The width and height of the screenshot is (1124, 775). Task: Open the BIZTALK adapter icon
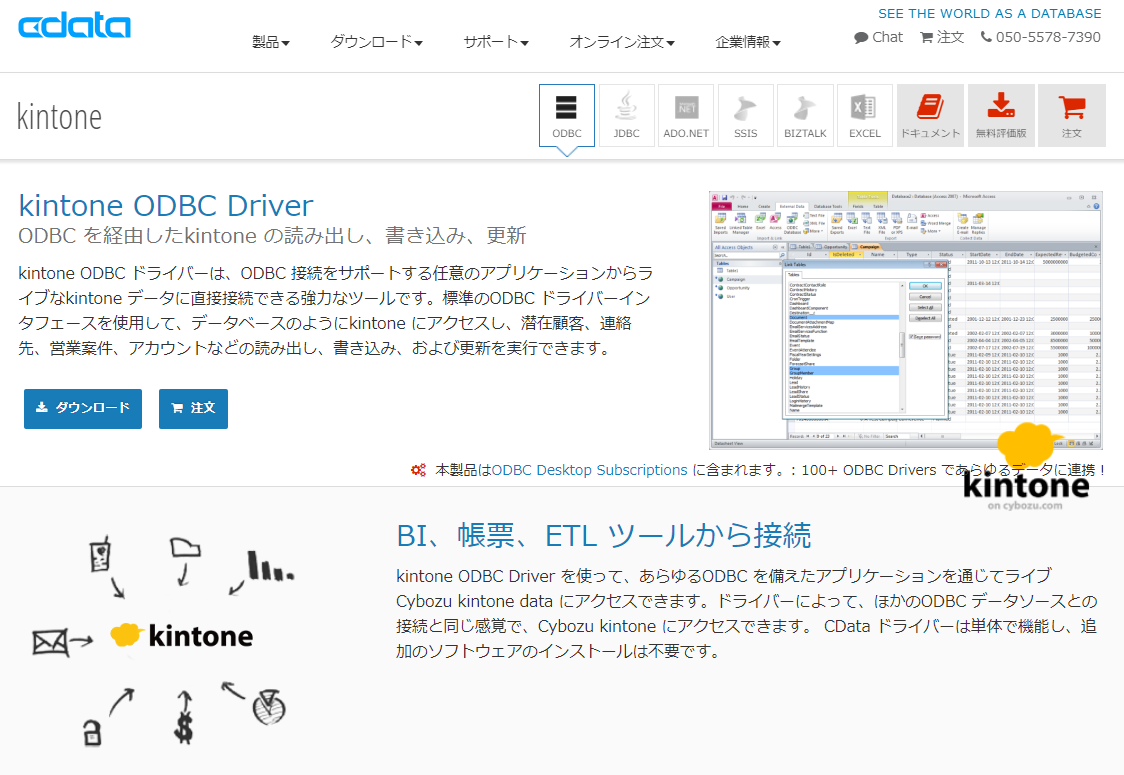click(x=805, y=114)
